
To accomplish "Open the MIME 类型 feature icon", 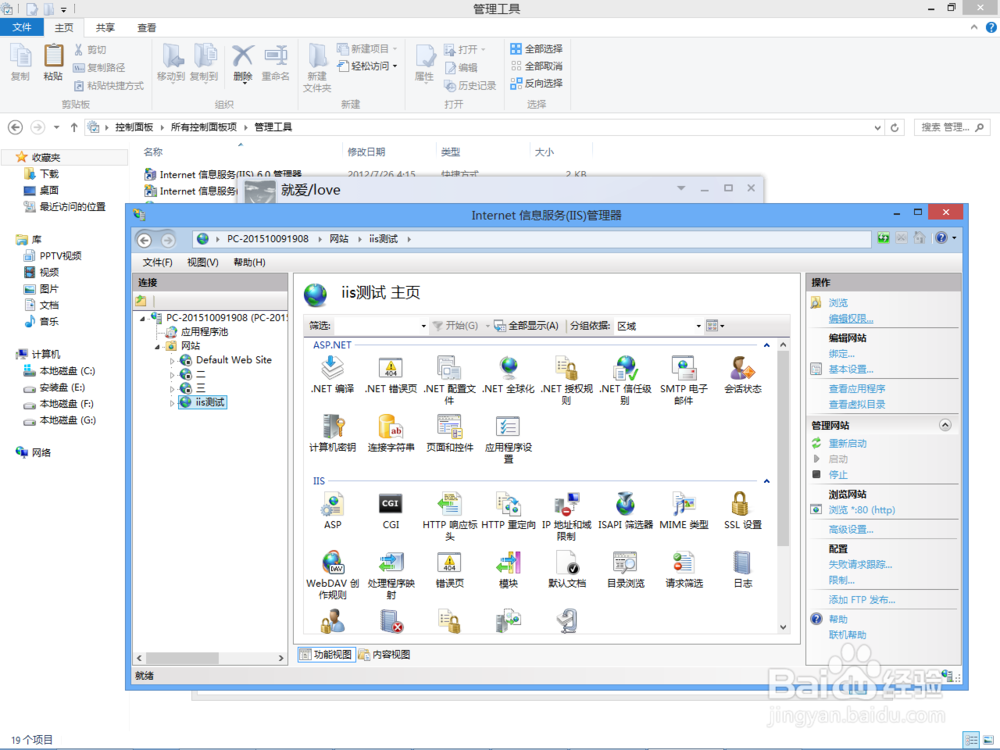I will pyautogui.click(x=684, y=508).
